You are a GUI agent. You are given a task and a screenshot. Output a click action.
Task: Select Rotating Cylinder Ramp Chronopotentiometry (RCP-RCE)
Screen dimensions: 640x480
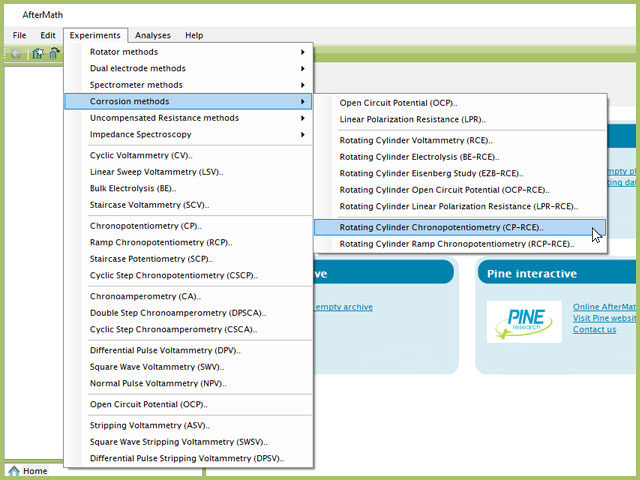(460, 244)
